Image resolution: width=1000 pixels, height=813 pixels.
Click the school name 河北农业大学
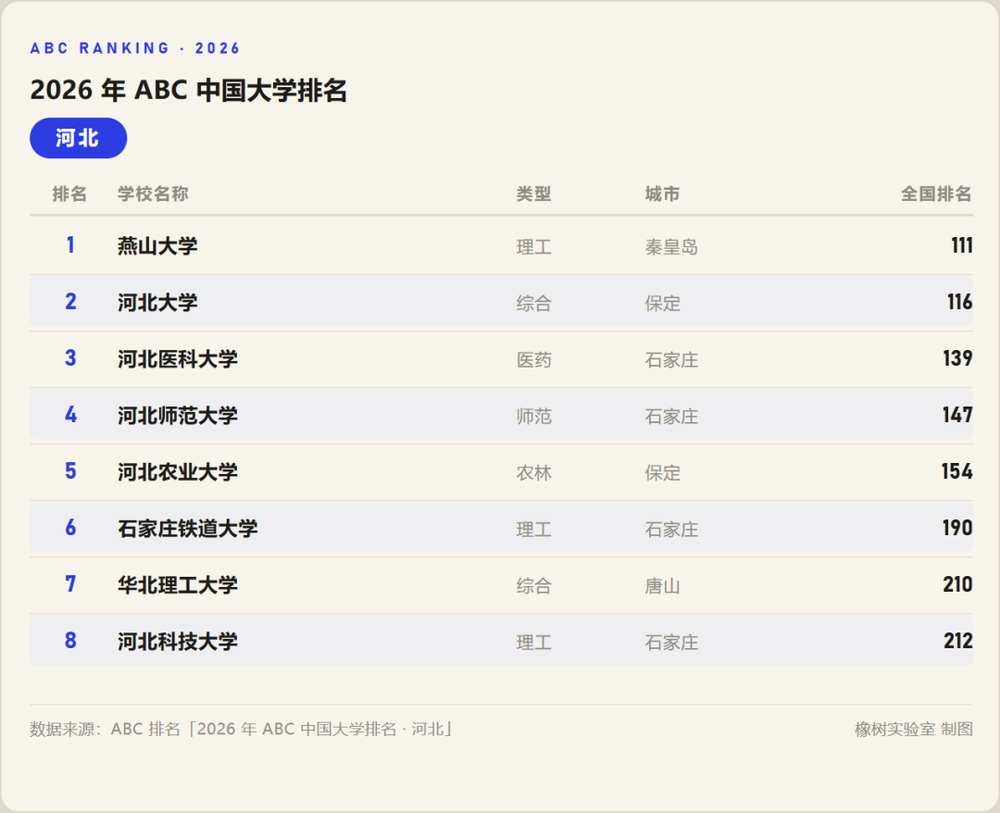tap(178, 472)
